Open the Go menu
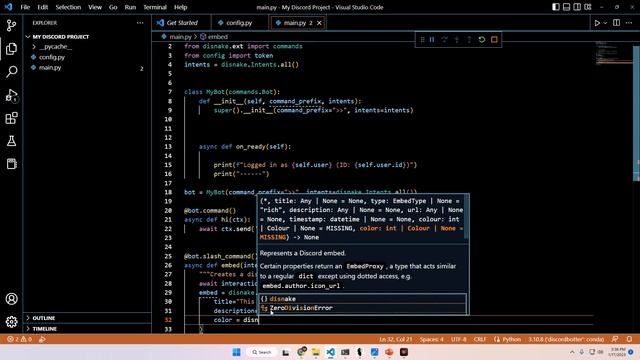Image resolution: width=640 pixels, height=360 pixels. (x=113, y=7)
